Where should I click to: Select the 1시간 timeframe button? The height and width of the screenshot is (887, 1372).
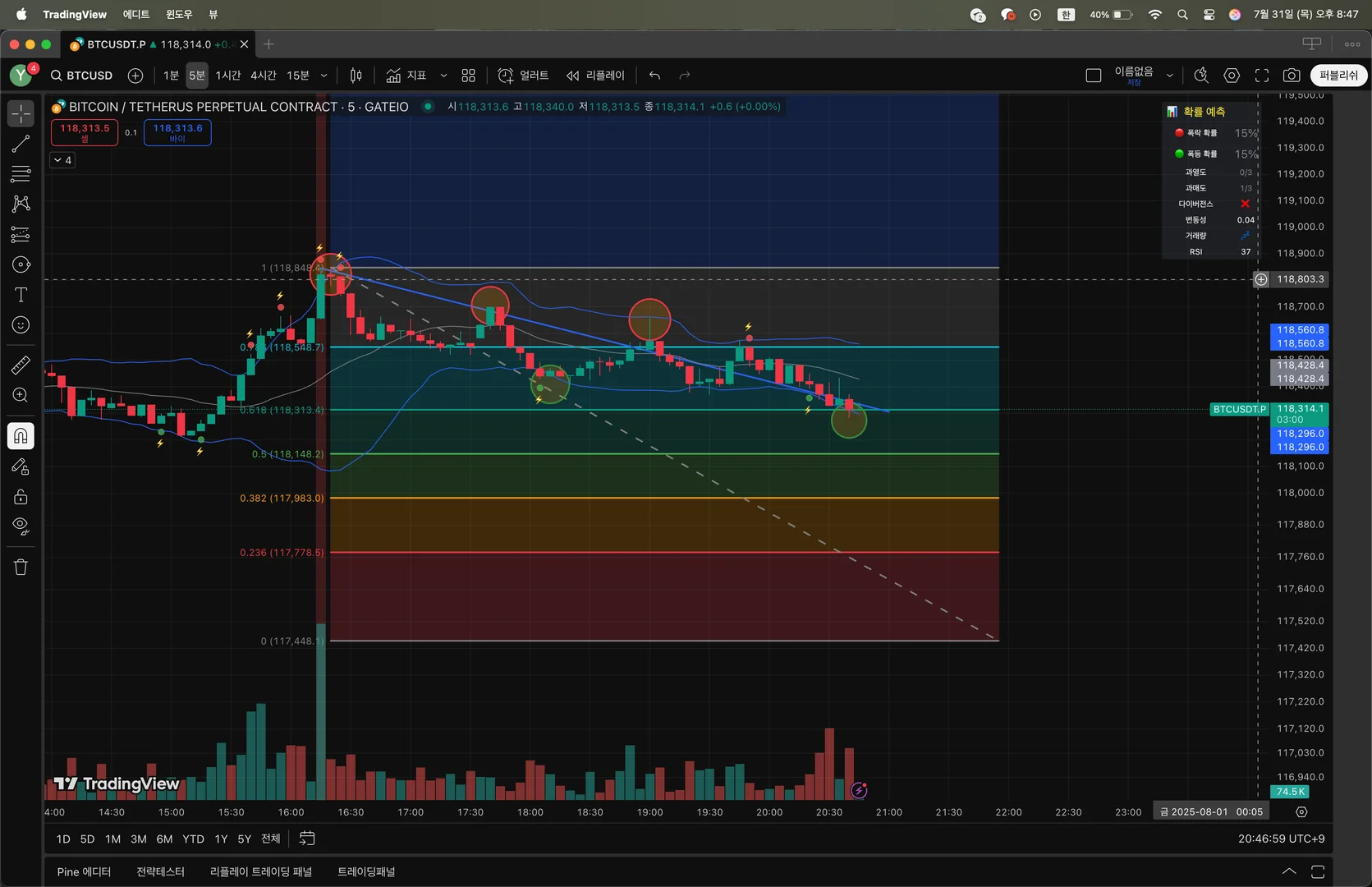(x=228, y=76)
